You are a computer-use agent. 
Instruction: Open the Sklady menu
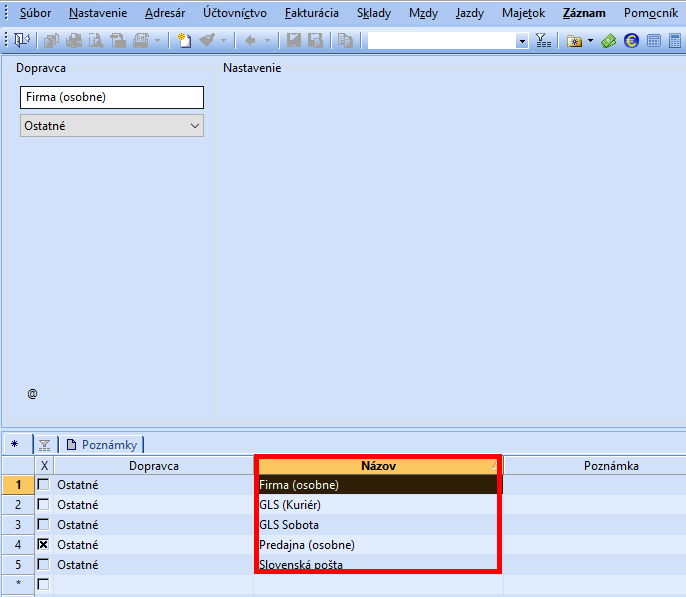pyautogui.click(x=374, y=13)
